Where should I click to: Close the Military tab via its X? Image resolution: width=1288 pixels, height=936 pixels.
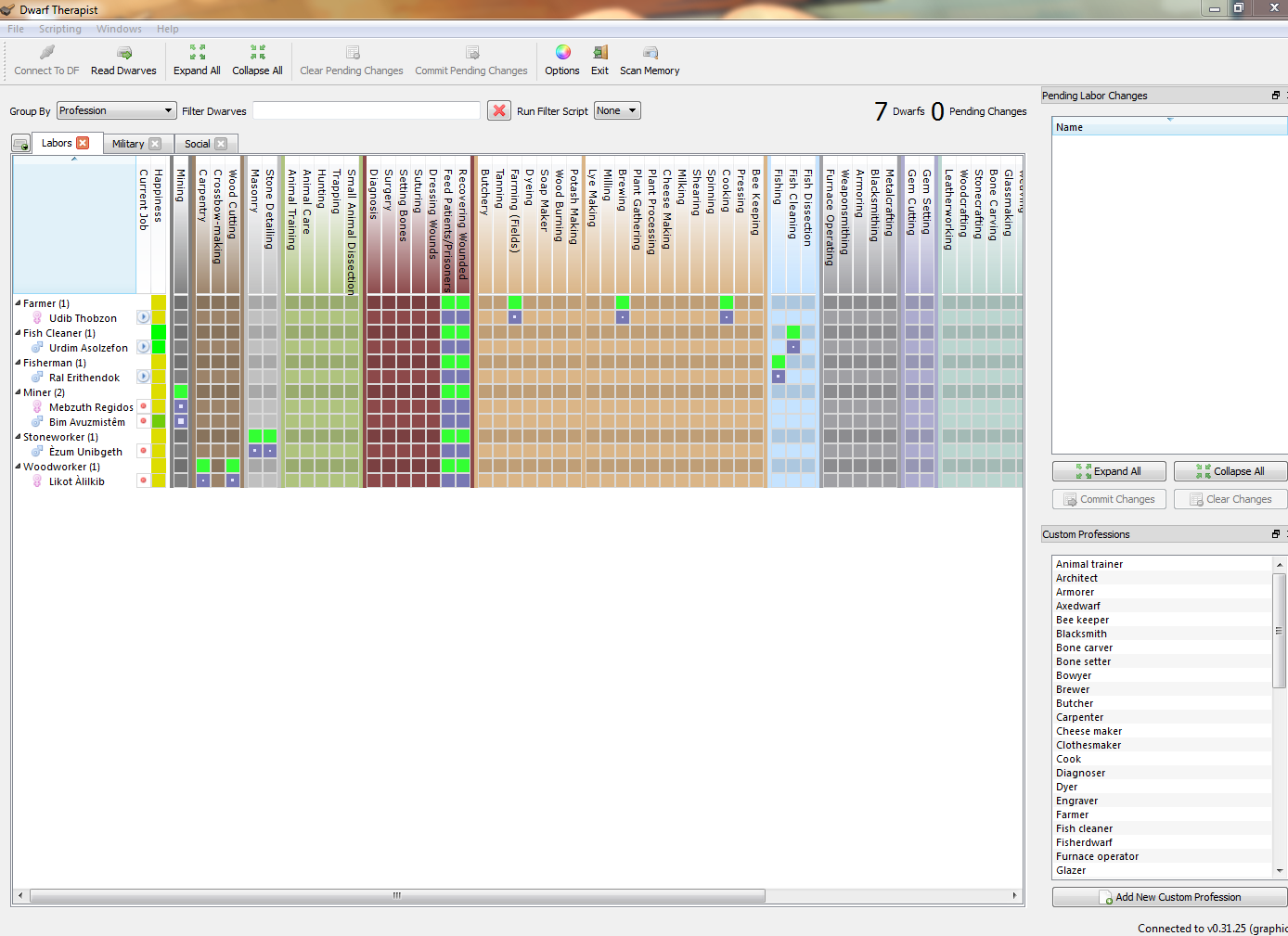tap(155, 144)
